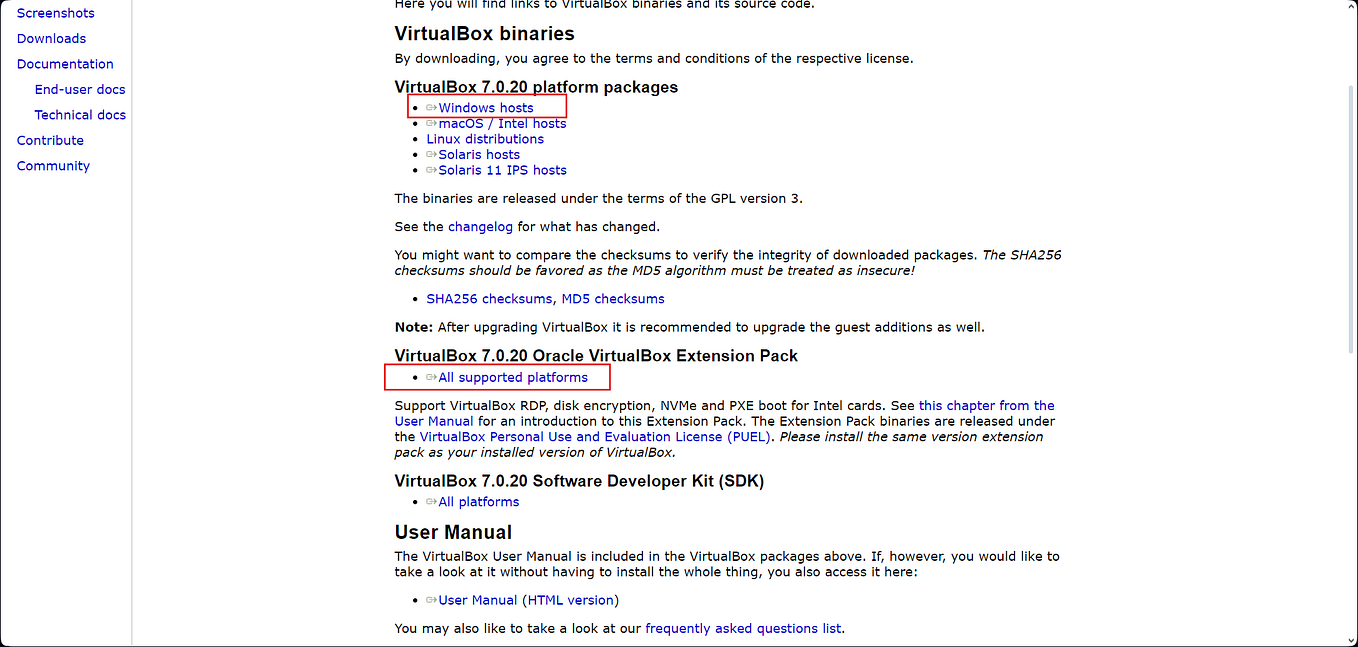View the changelog for VirtualBox
This screenshot has height=647, width=1358.
[x=480, y=226]
